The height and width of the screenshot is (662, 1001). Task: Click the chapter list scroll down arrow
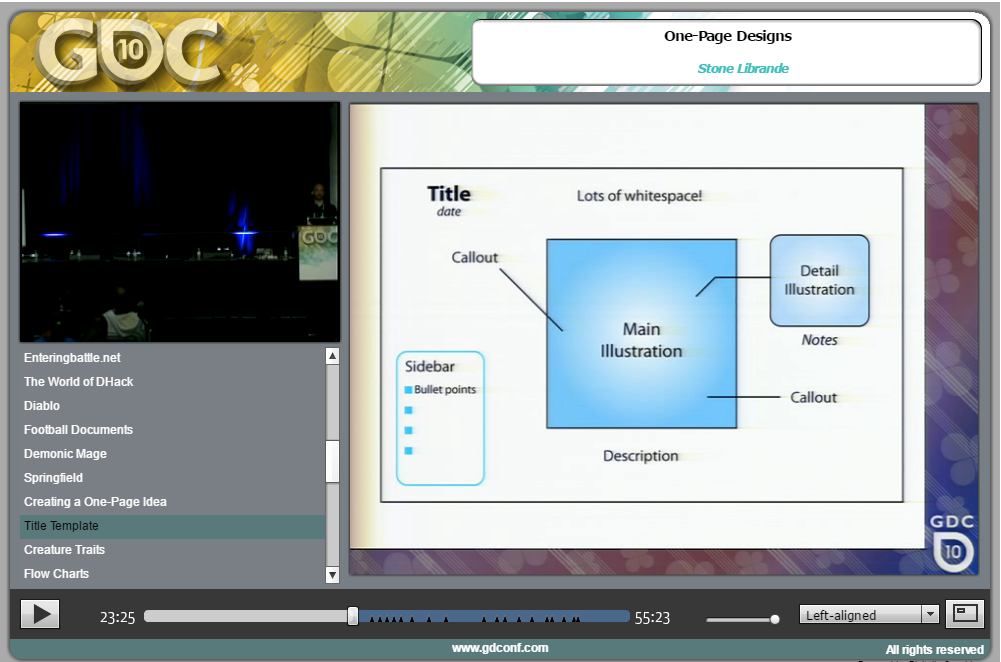coord(333,575)
